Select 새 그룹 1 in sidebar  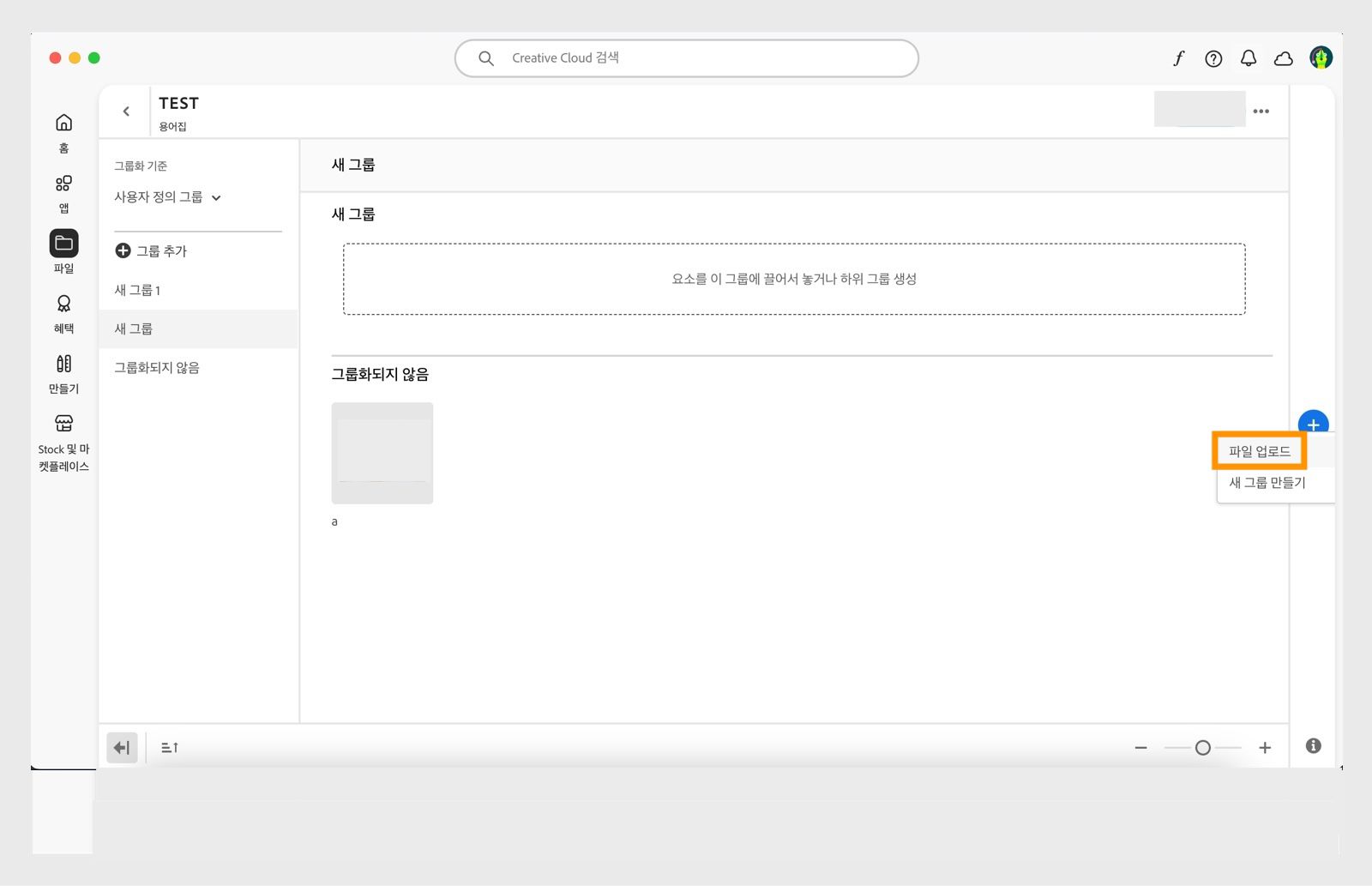coord(199,290)
